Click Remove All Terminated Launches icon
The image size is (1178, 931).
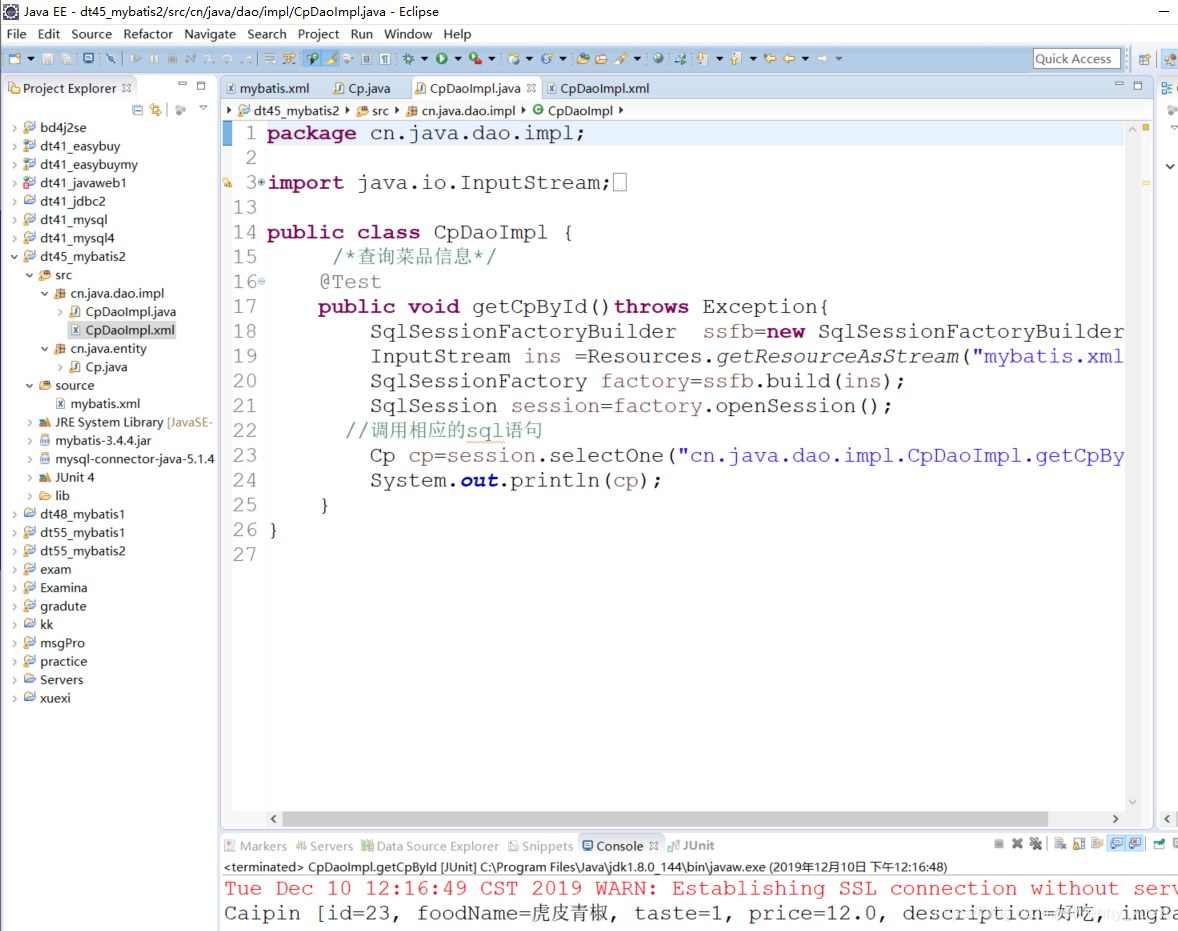click(x=1036, y=844)
